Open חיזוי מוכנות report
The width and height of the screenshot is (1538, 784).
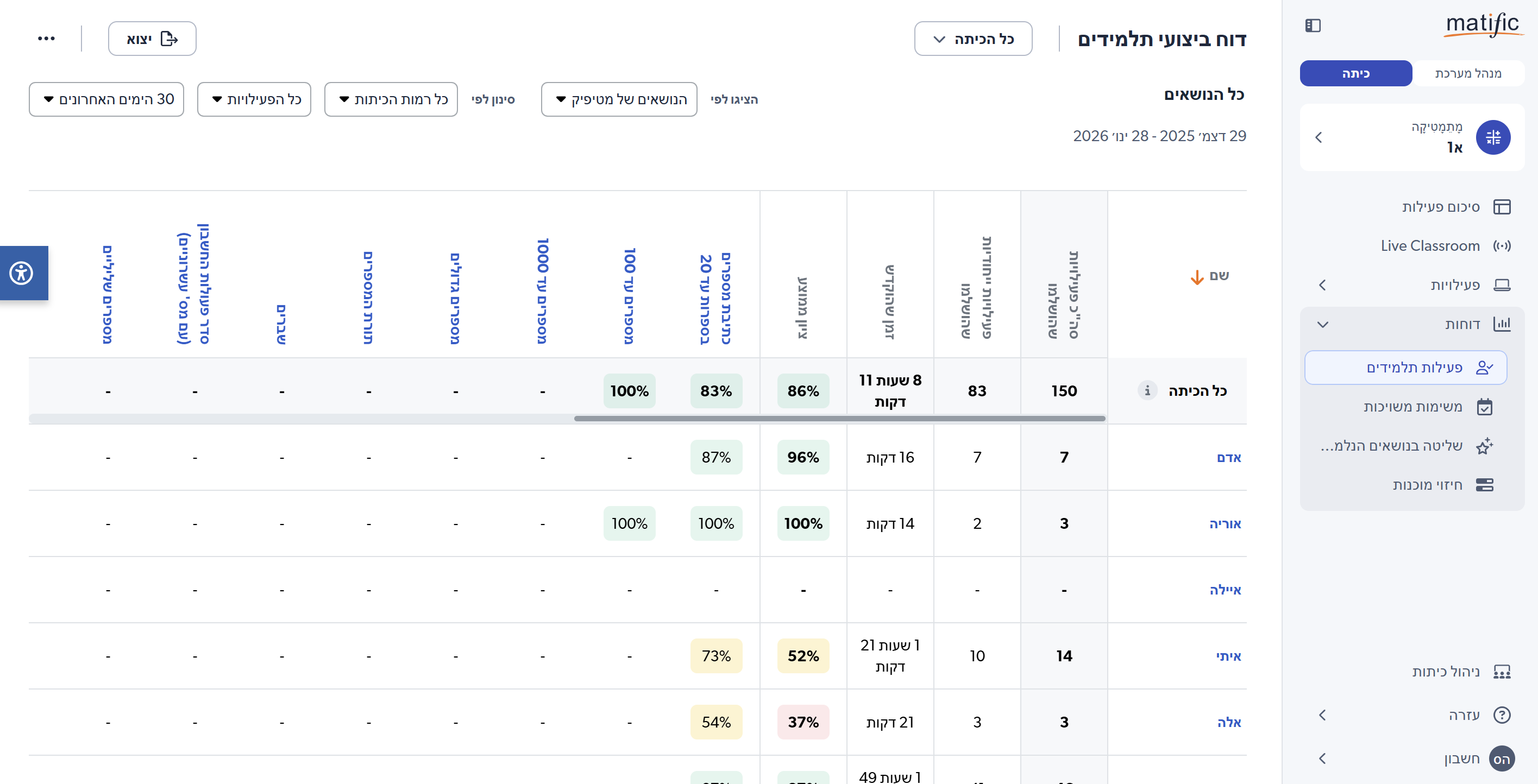click(1427, 484)
